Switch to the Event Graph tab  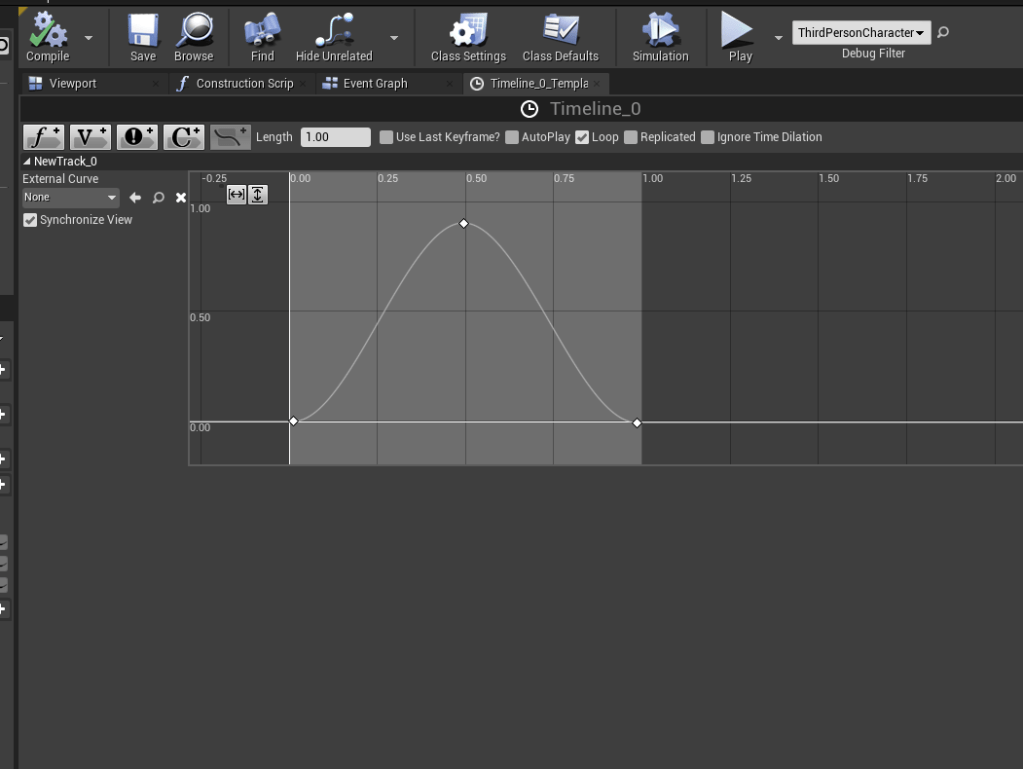tap(374, 84)
